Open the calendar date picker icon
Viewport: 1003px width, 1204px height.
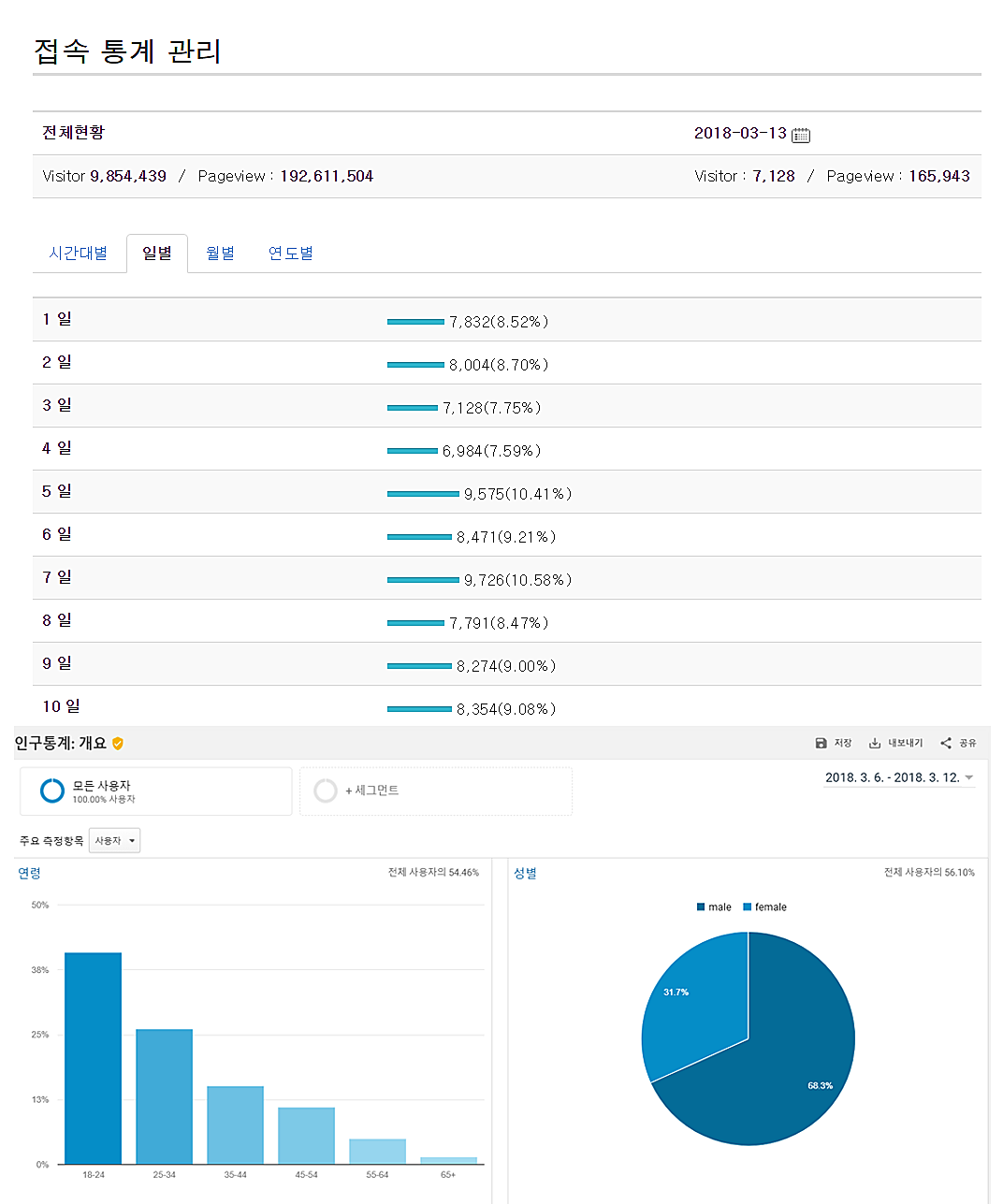pyautogui.click(x=801, y=135)
